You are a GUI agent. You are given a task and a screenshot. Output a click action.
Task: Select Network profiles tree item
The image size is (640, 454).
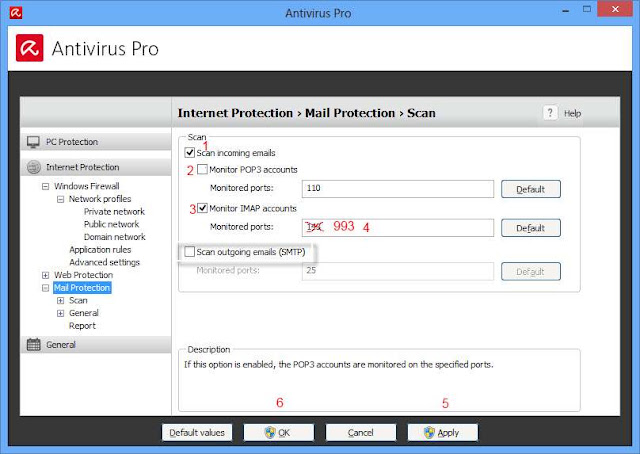click(100, 199)
